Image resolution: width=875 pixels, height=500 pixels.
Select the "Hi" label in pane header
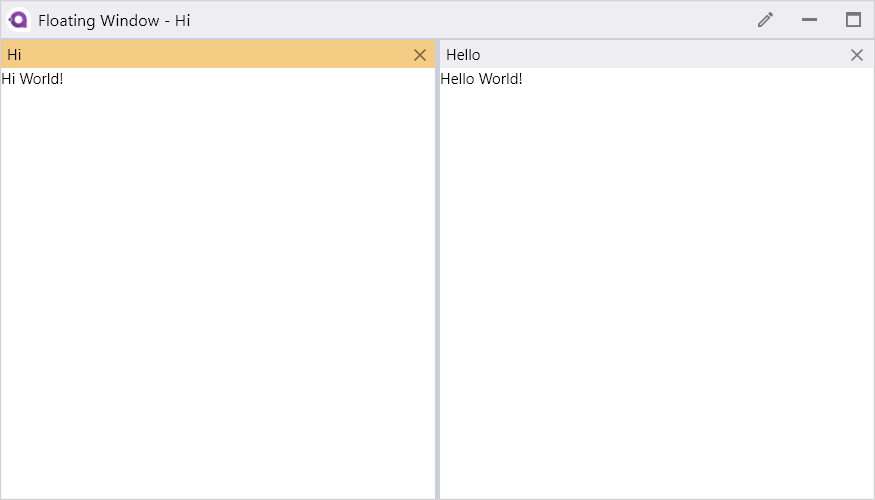click(x=14, y=55)
